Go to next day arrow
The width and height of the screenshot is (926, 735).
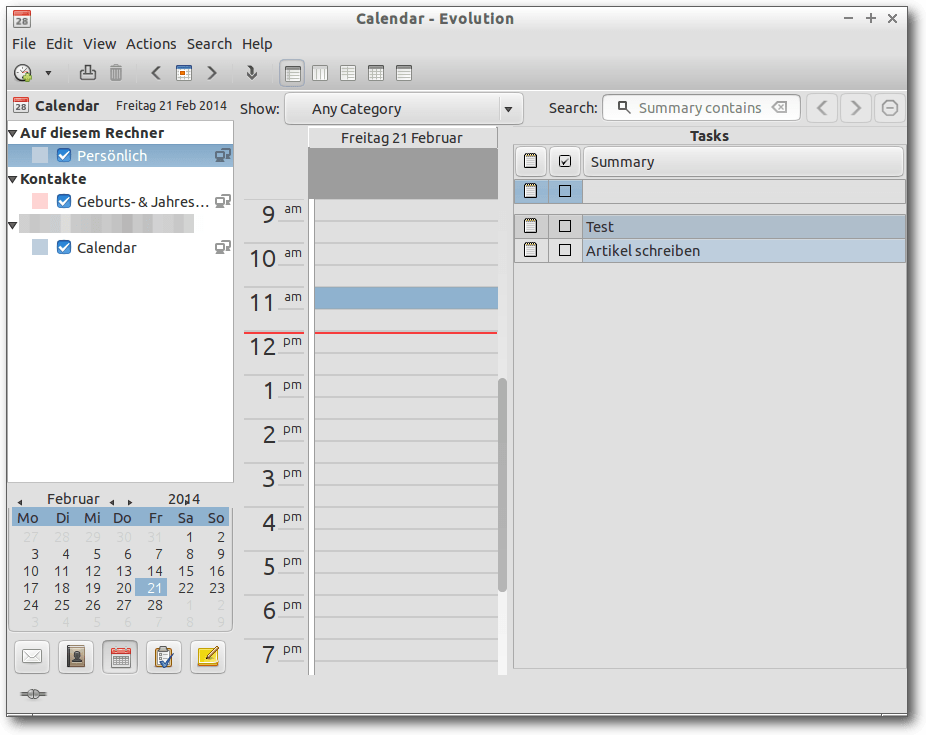pyautogui.click(x=212, y=73)
